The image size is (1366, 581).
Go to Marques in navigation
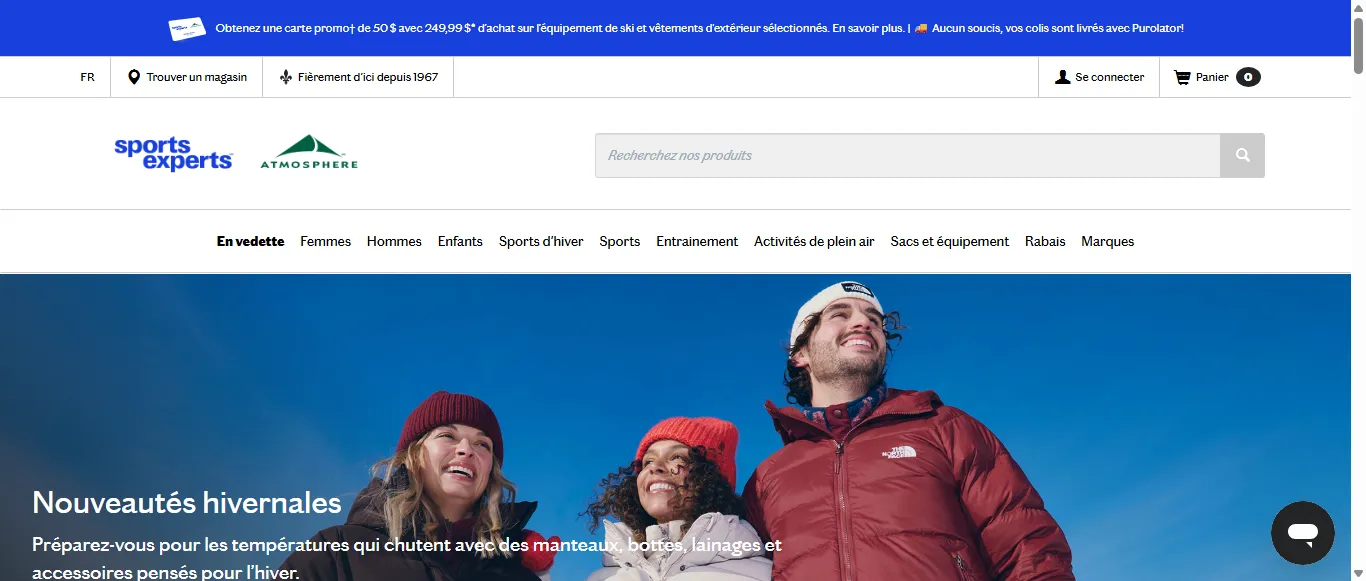click(1107, 241)
